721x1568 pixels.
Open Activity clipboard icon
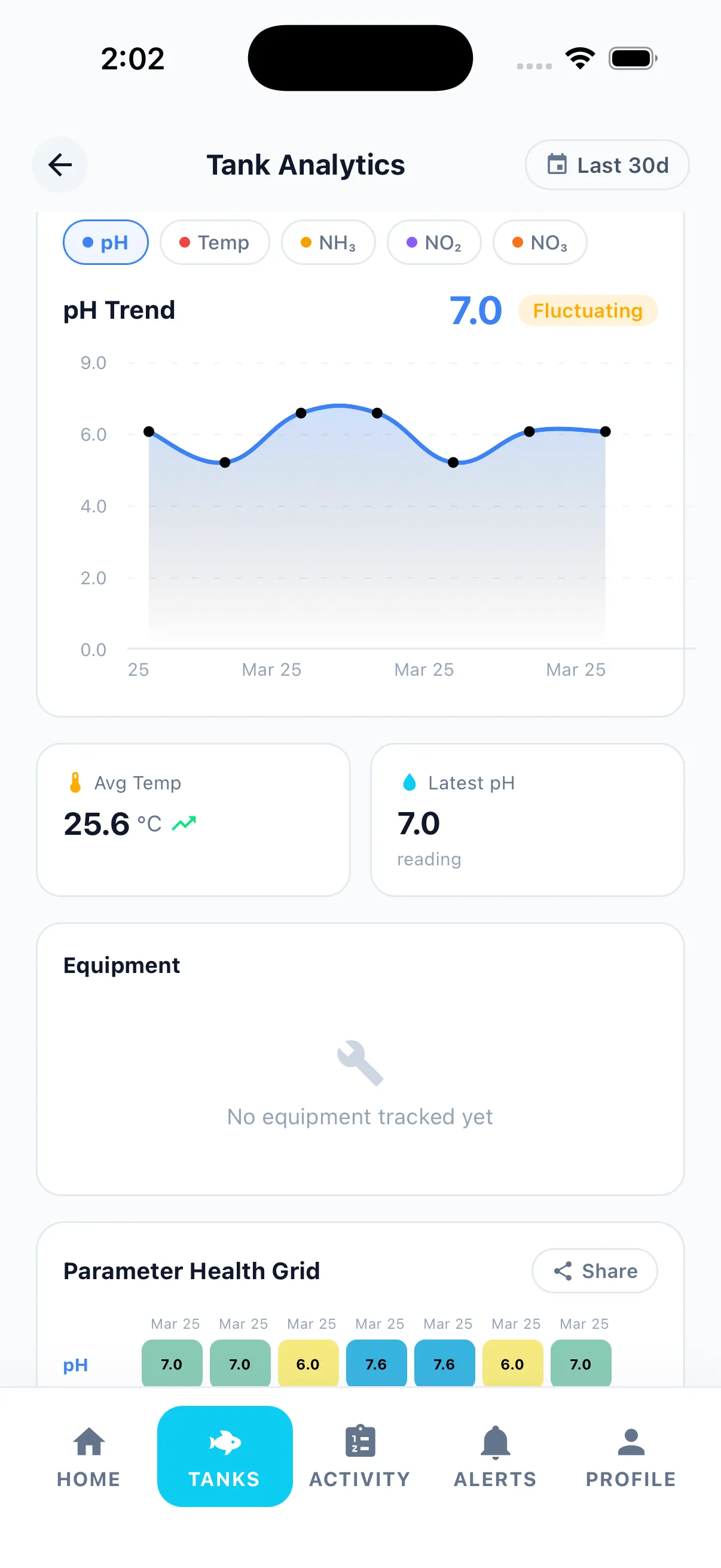tap(360, 1441)
